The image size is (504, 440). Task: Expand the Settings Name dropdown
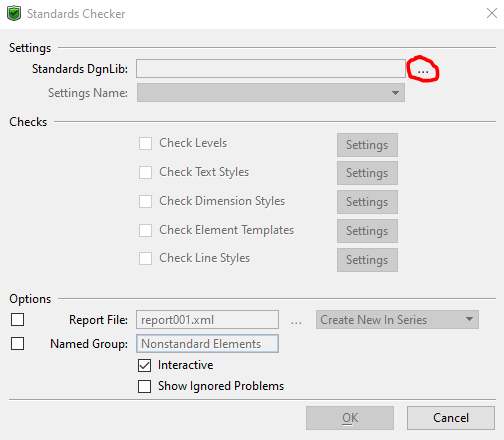pos(271,93)
